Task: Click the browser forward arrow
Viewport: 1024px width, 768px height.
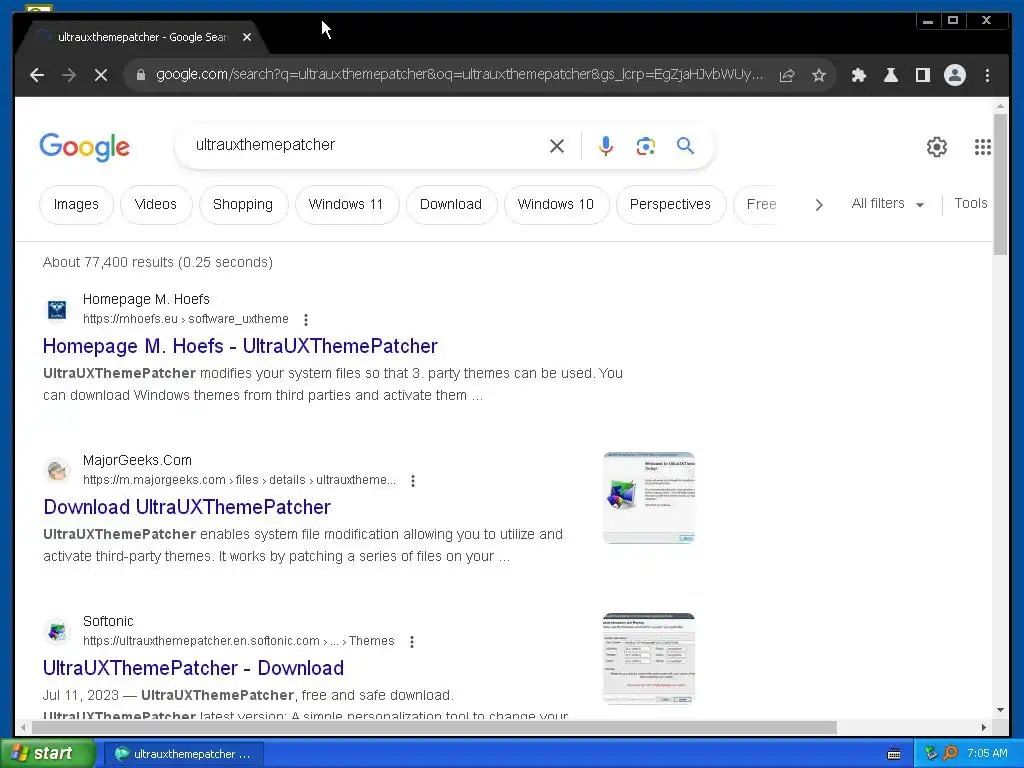Action: (69, 75)
